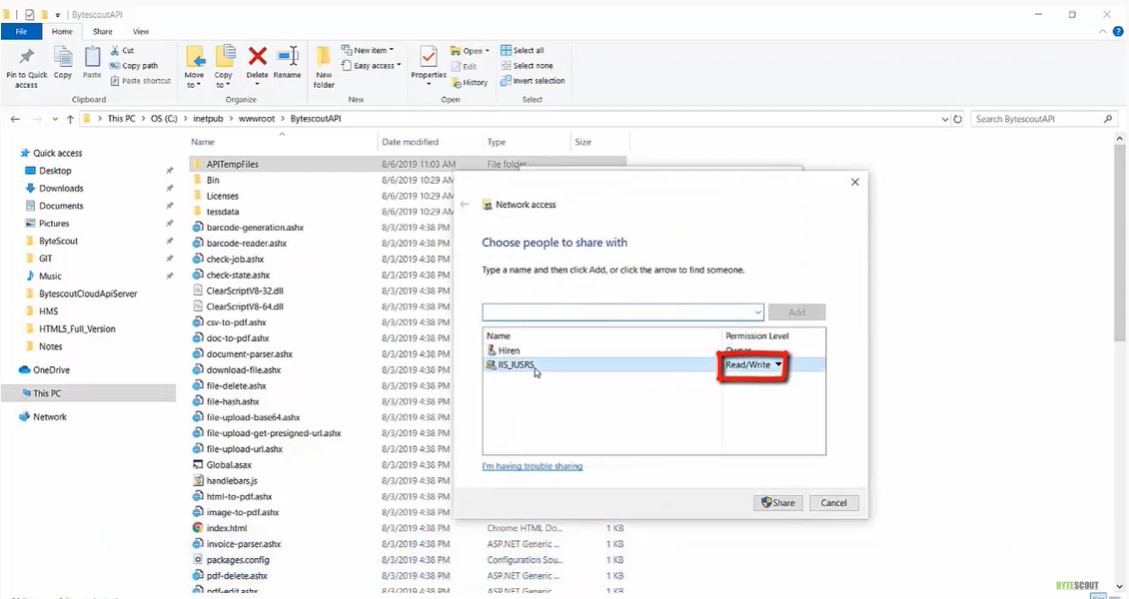Switch to the View ribbon tab
The height and width of the screenshot is (599, 1129).
141,32
